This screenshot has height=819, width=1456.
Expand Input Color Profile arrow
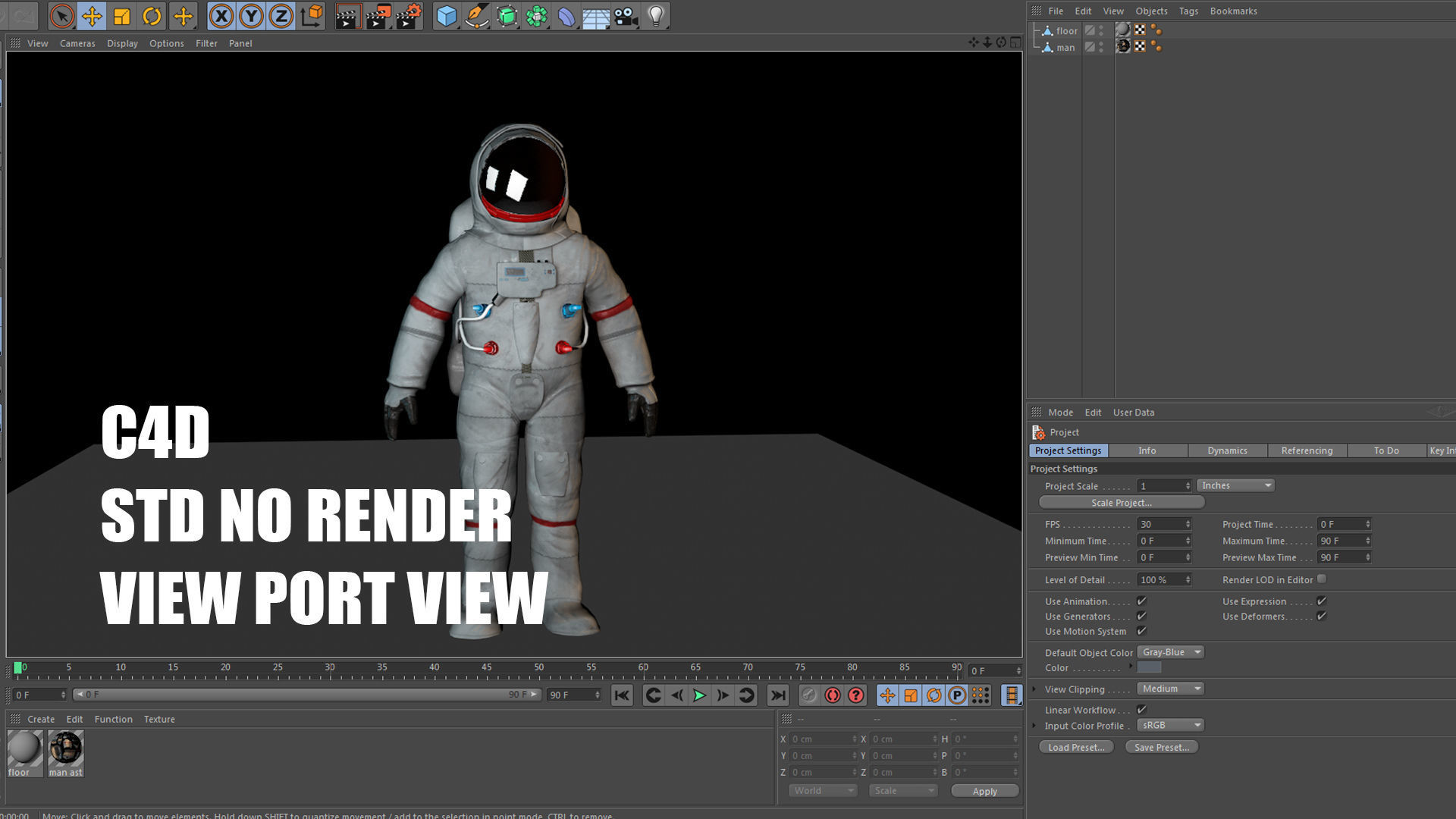1034,725
